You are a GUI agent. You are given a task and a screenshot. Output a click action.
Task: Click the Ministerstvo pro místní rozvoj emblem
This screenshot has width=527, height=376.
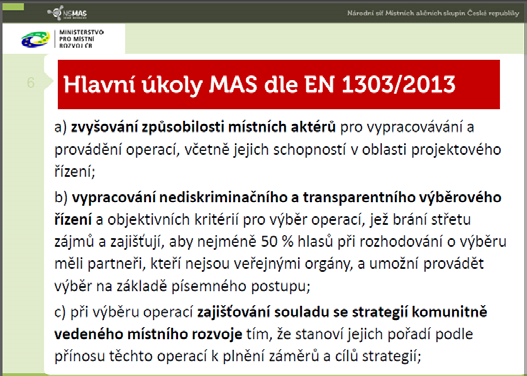tap(36, 39)
